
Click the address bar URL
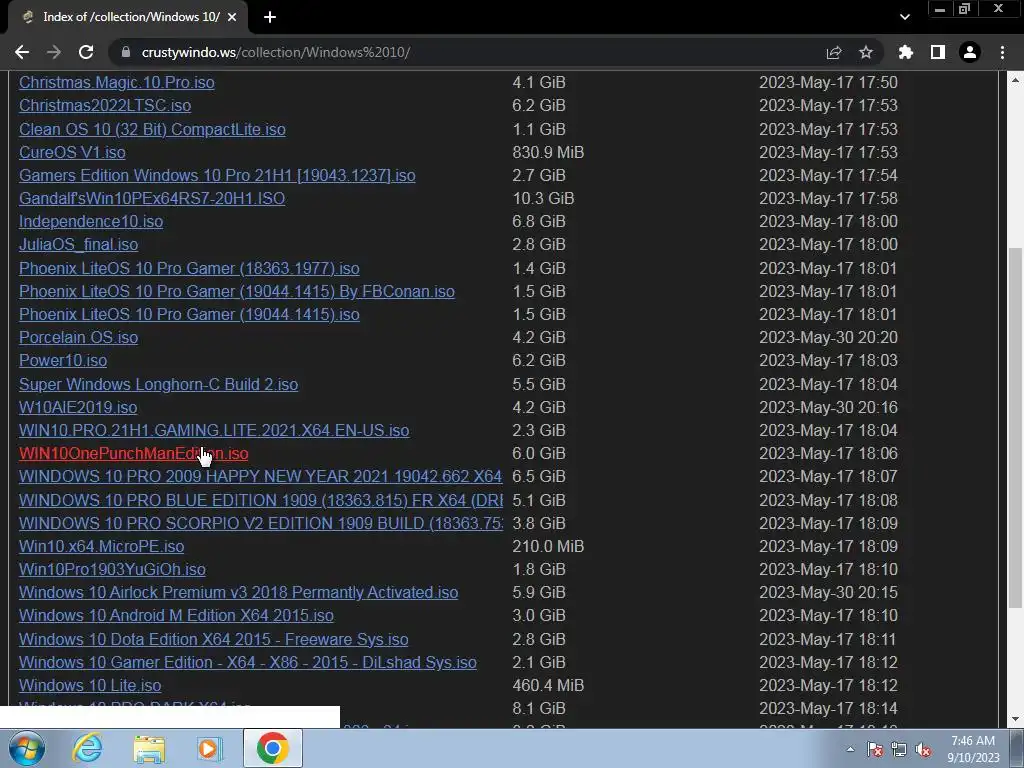tap(276, 52)
